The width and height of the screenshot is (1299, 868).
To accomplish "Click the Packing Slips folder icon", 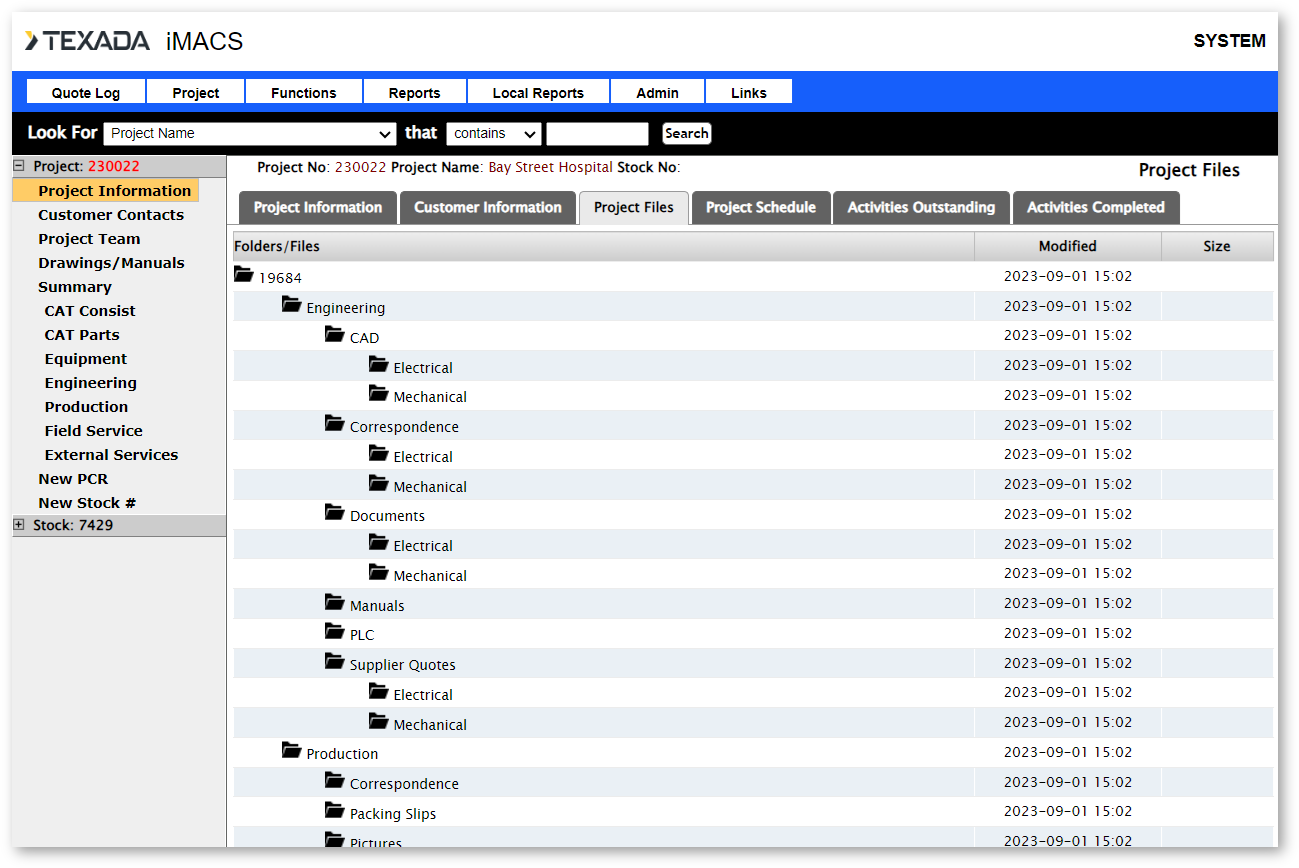I will [x=334, y=811].
